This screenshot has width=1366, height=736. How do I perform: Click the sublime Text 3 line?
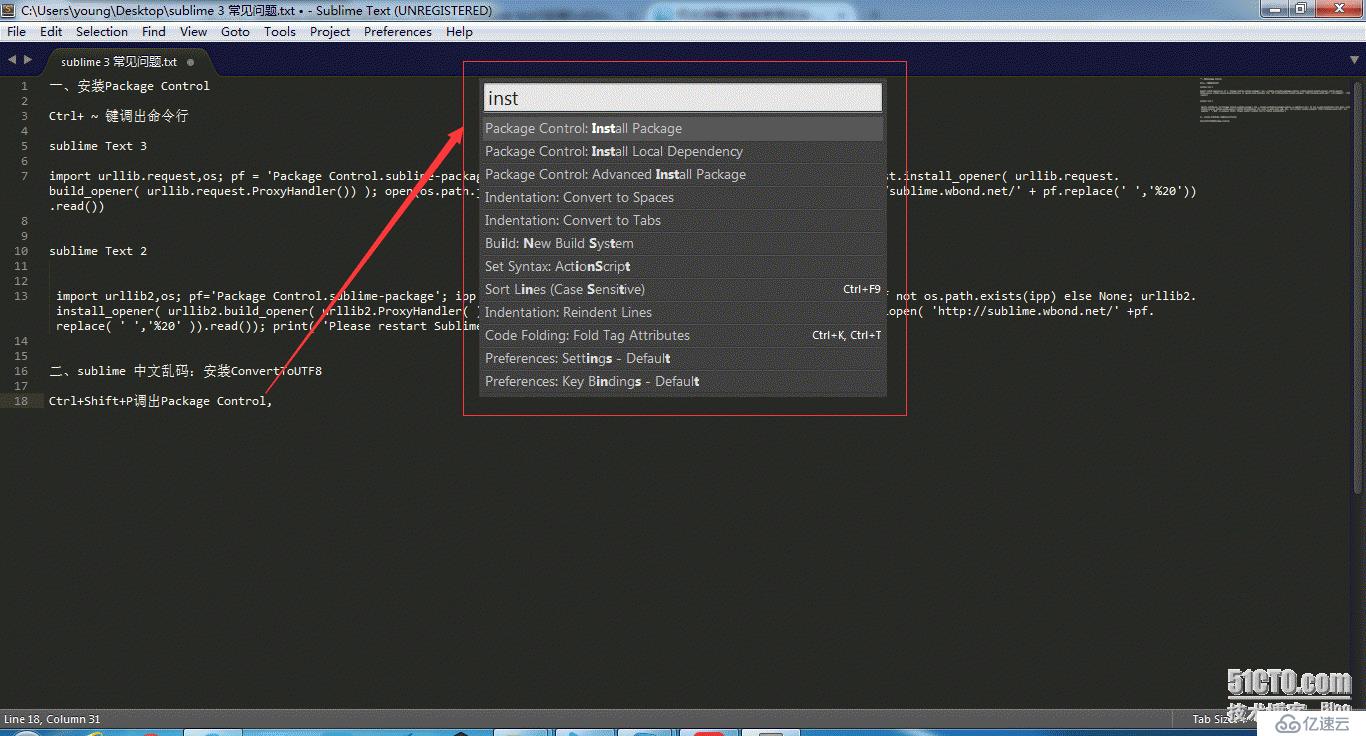[98, 146]
